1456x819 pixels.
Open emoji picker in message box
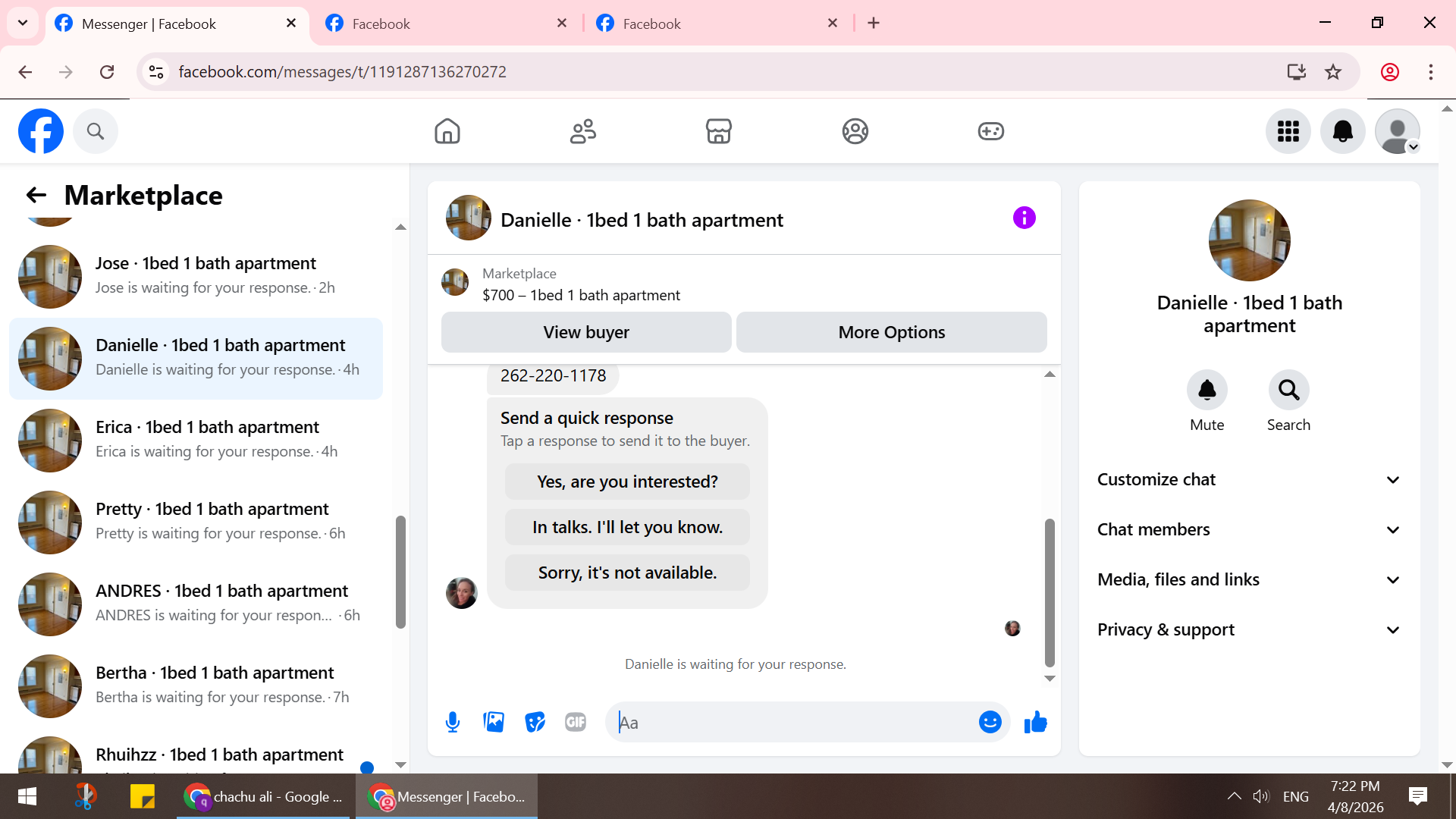click(x=990, y=722)
